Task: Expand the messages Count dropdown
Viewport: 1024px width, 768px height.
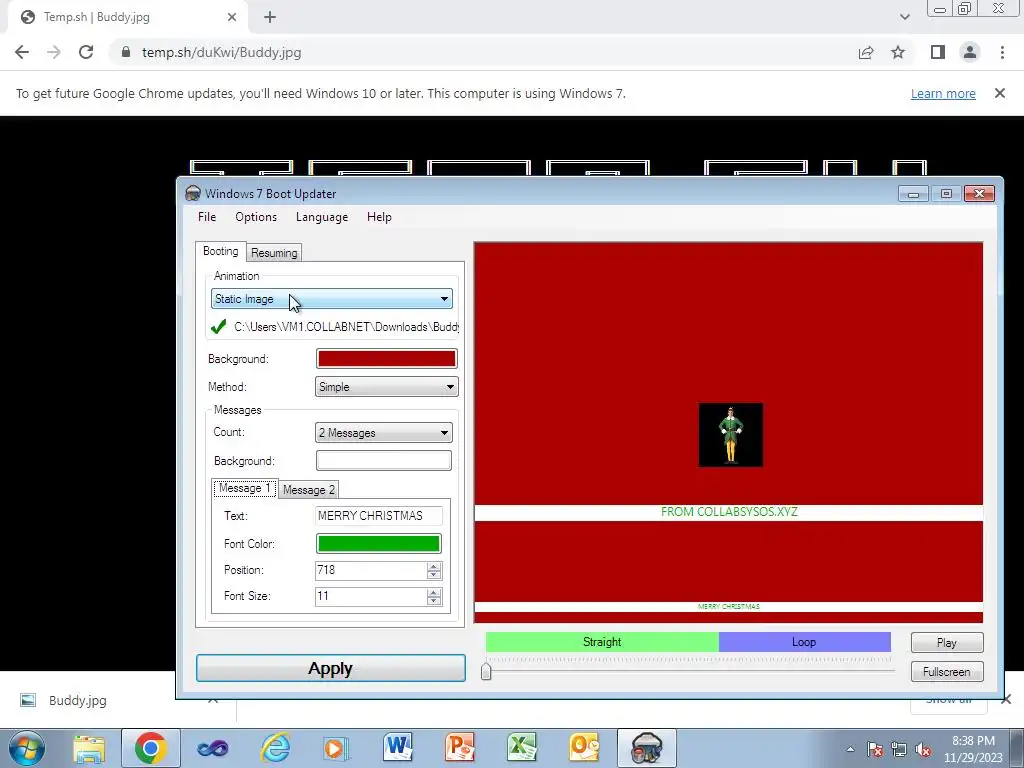Action: (x=384, y=432)
